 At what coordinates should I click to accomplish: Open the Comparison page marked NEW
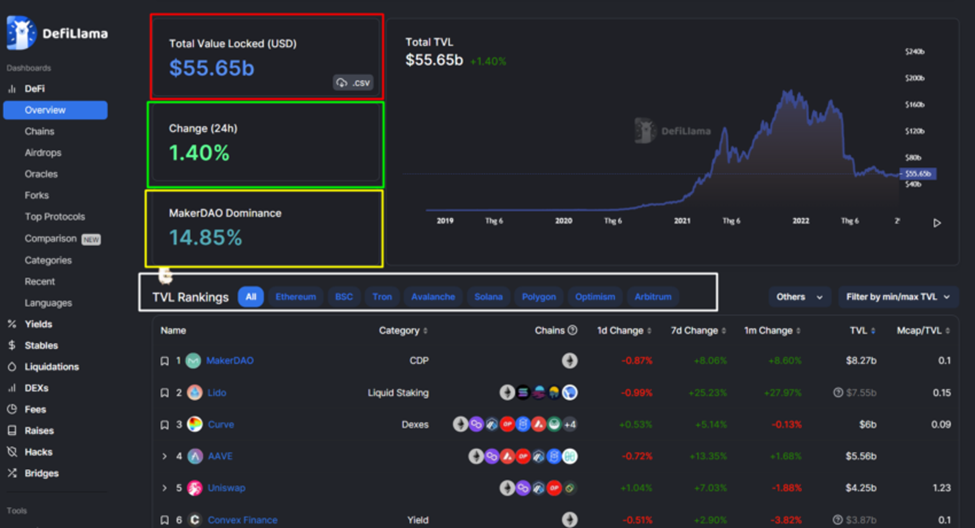62,239
